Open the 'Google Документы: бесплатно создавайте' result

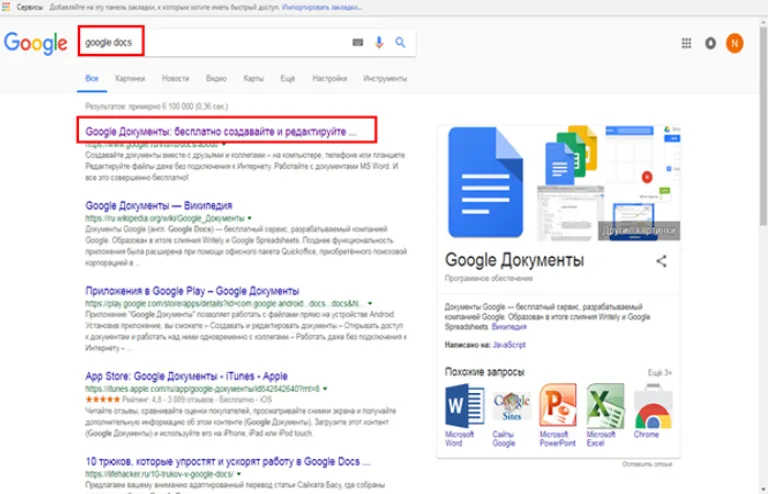click(221, 131)
